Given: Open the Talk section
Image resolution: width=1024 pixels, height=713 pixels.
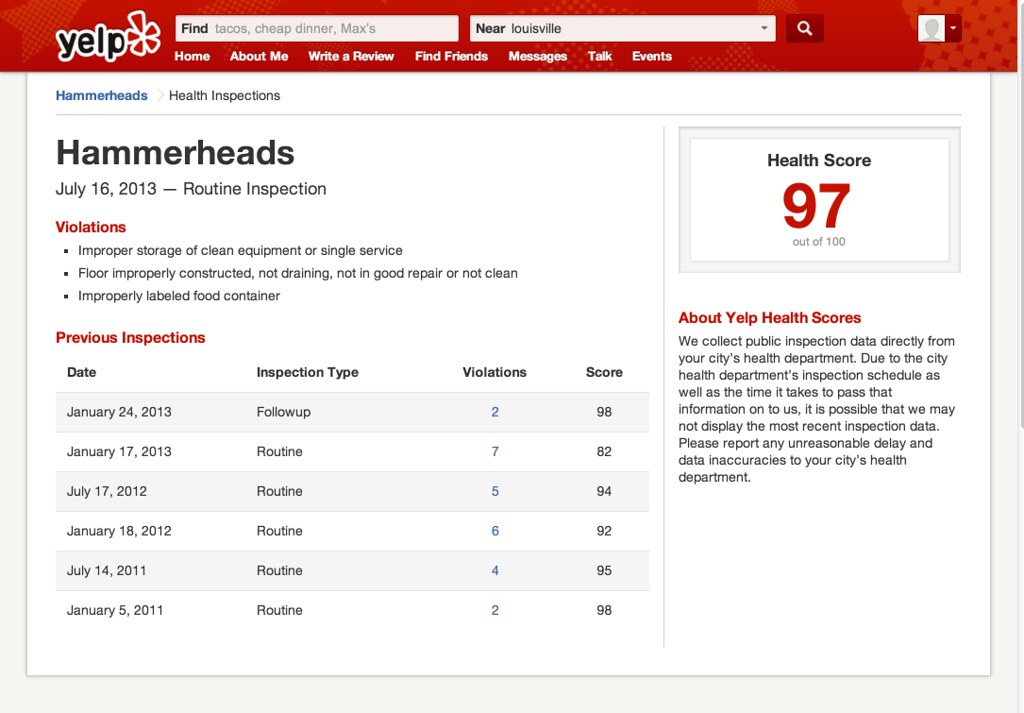Looking at the screenshot, I should (600, 56).
